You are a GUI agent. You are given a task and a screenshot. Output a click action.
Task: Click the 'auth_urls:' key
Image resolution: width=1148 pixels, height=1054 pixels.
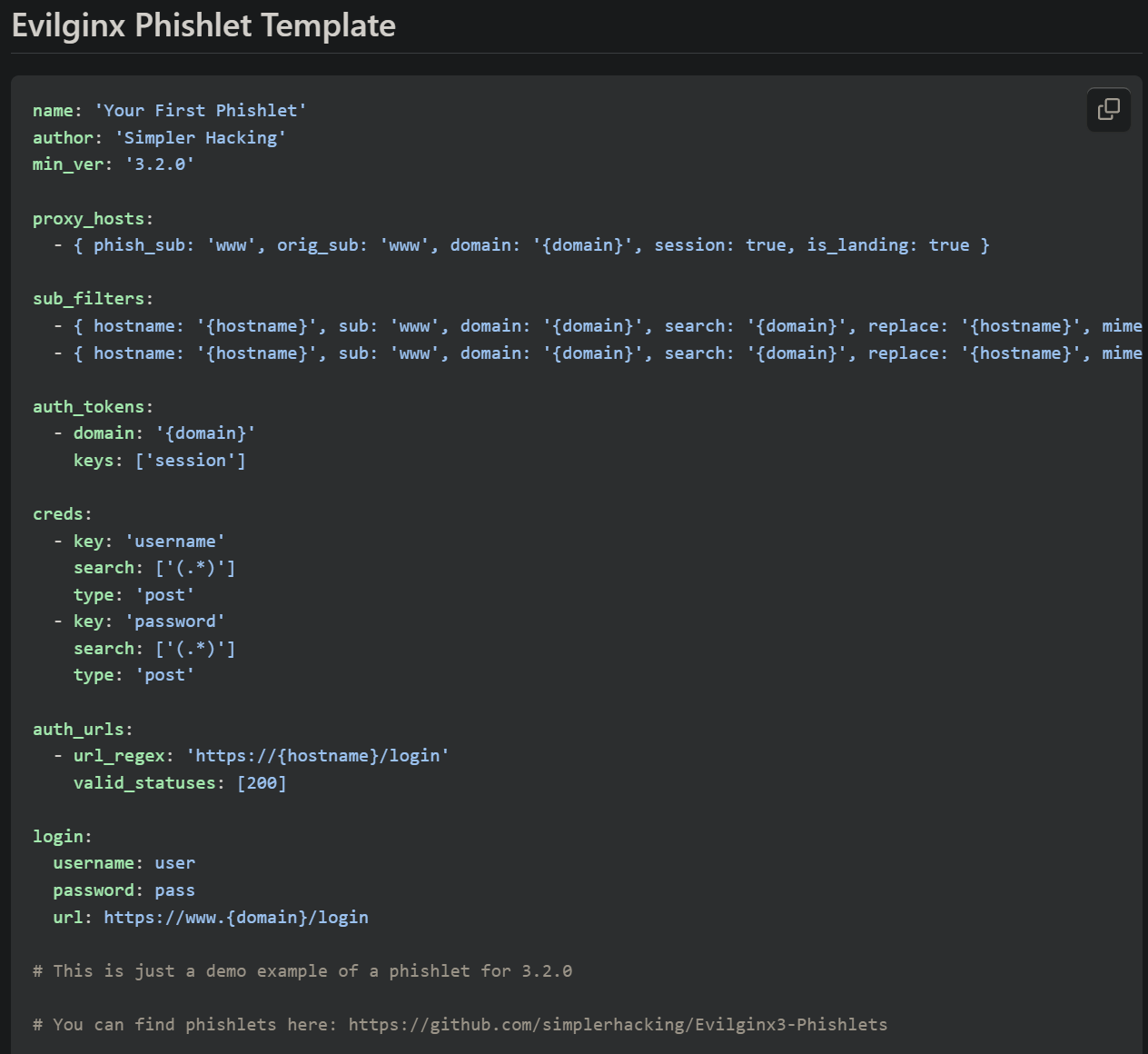pyautogui.click(x=84, y=730)
